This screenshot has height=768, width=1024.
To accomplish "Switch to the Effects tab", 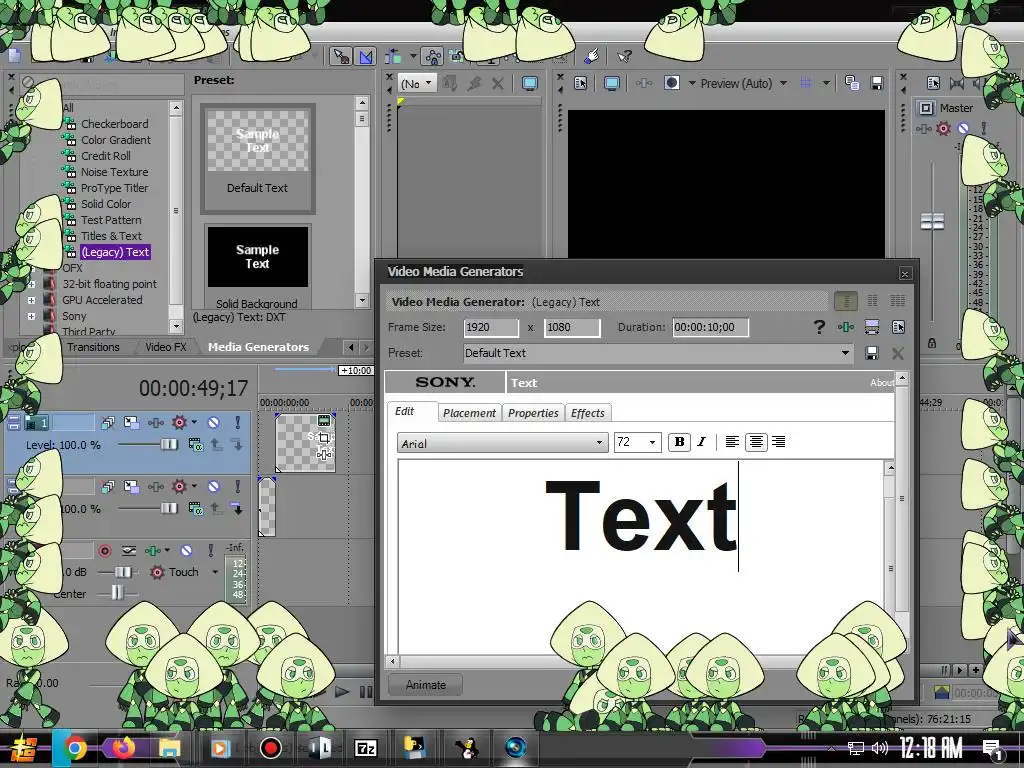I will 587,413.
